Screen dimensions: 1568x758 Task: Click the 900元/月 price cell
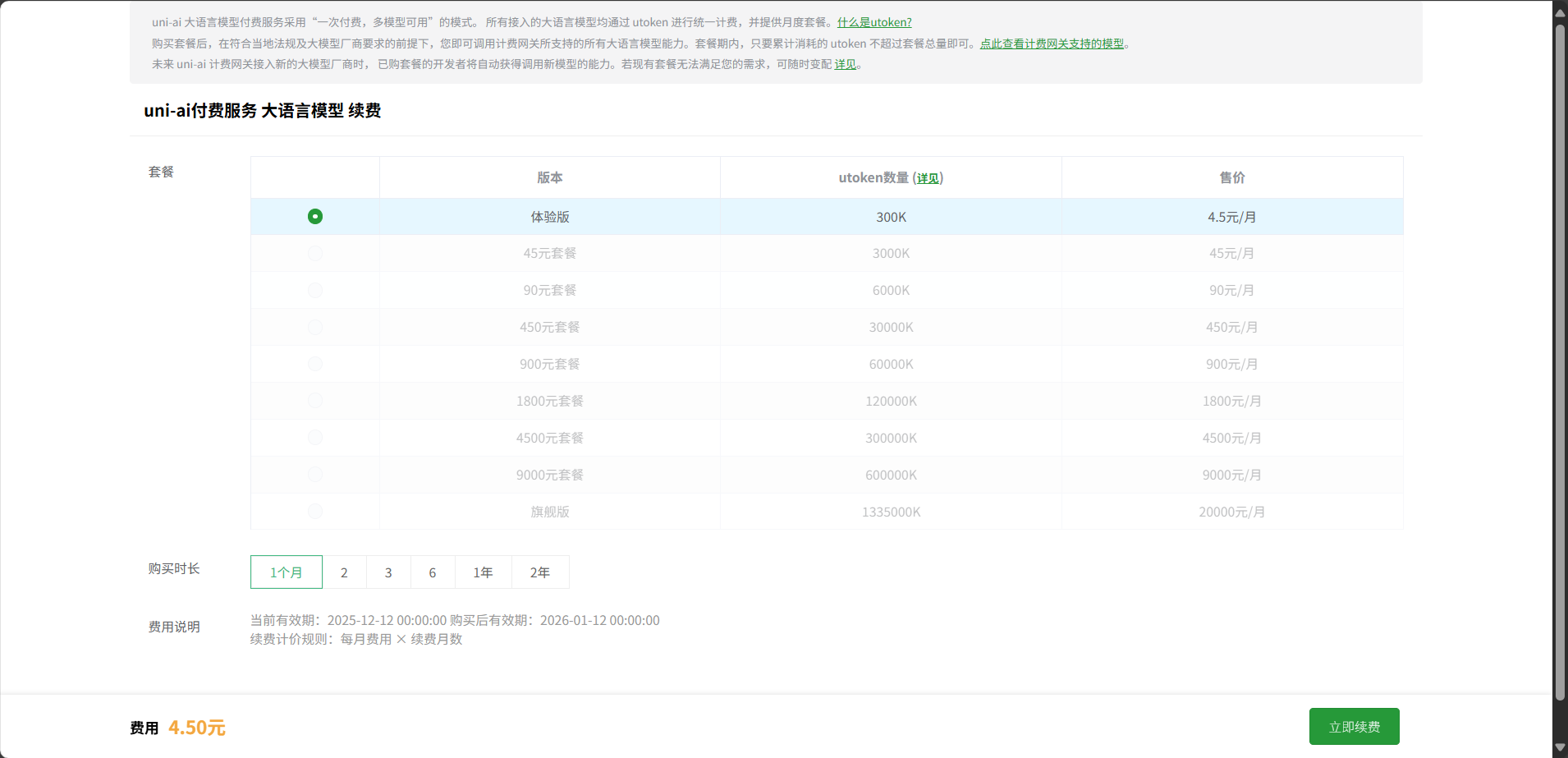click(1232, 364)
